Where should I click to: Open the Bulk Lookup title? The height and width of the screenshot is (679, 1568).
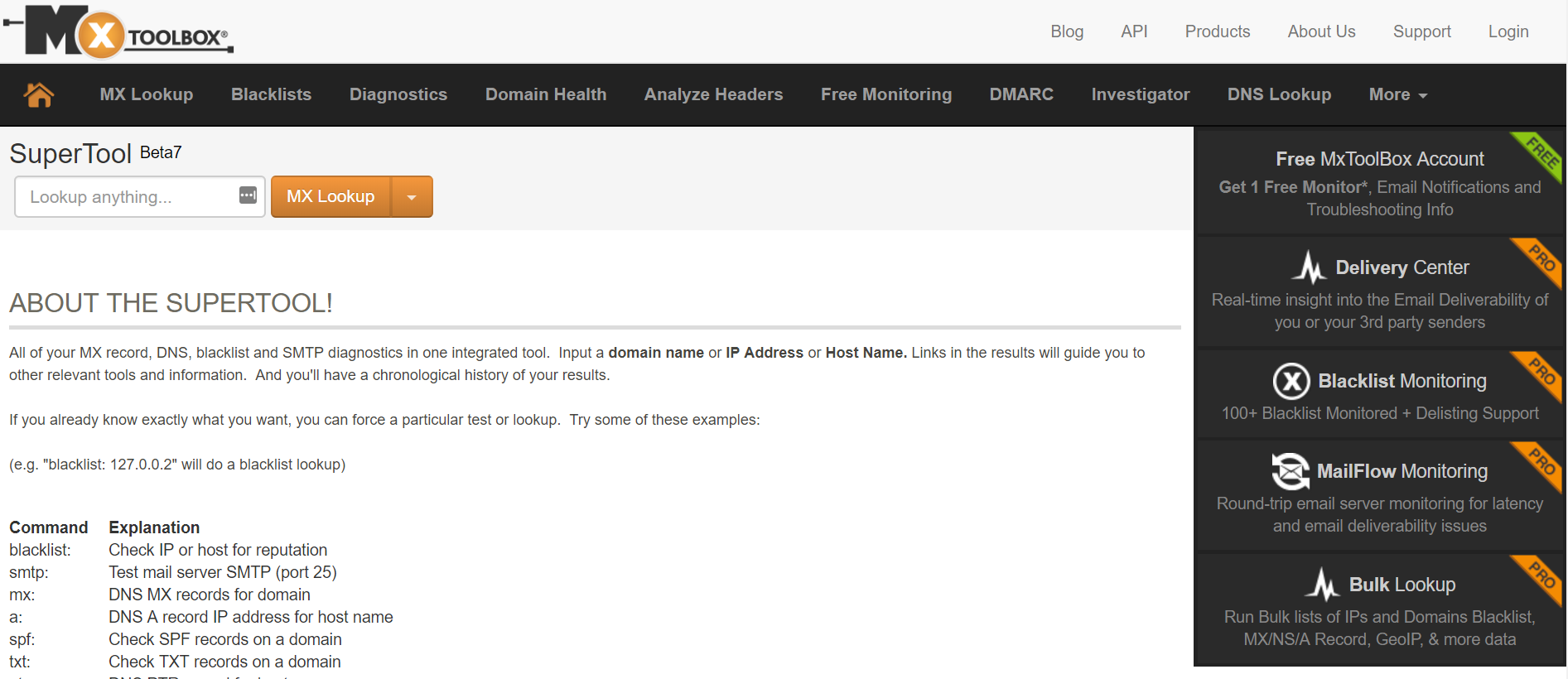tap(1402, 585)
